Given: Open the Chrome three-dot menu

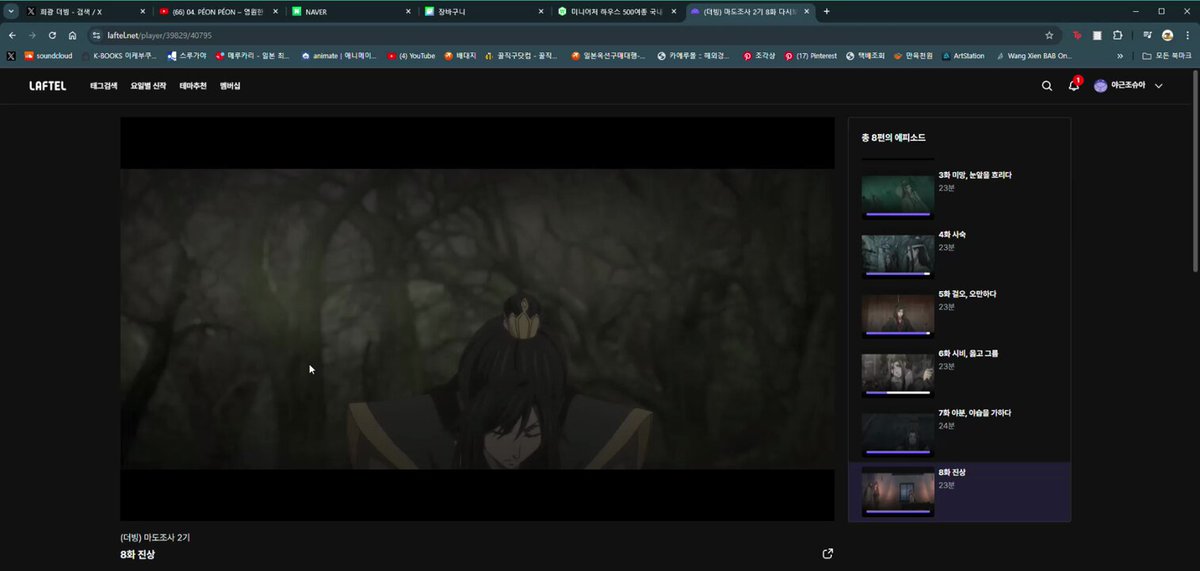Looking at the screenshot, I should 1187,35.
